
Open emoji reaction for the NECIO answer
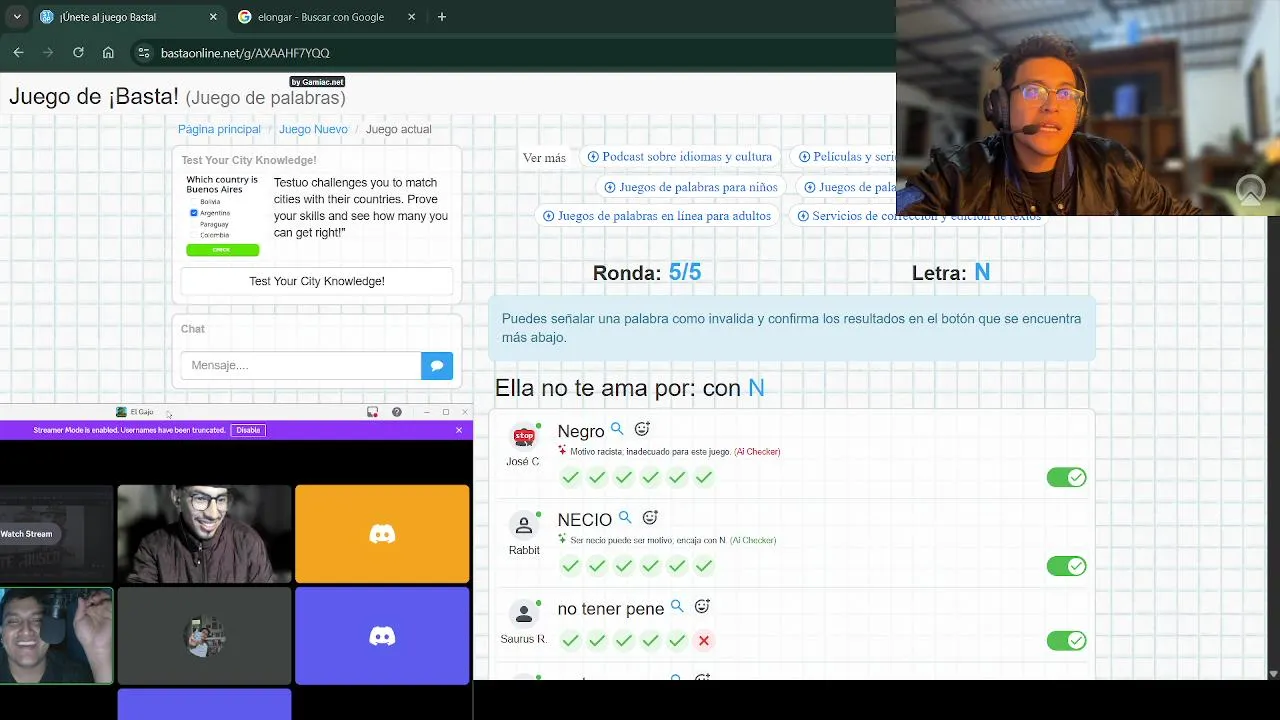click(650, 518)
